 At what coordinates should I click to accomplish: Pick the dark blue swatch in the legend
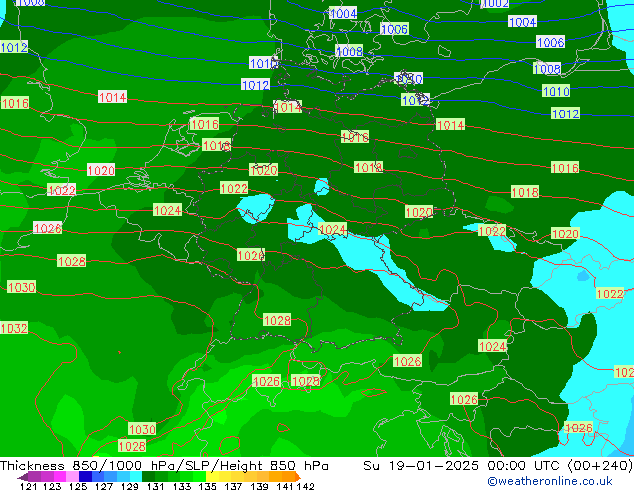coord(85,477)
